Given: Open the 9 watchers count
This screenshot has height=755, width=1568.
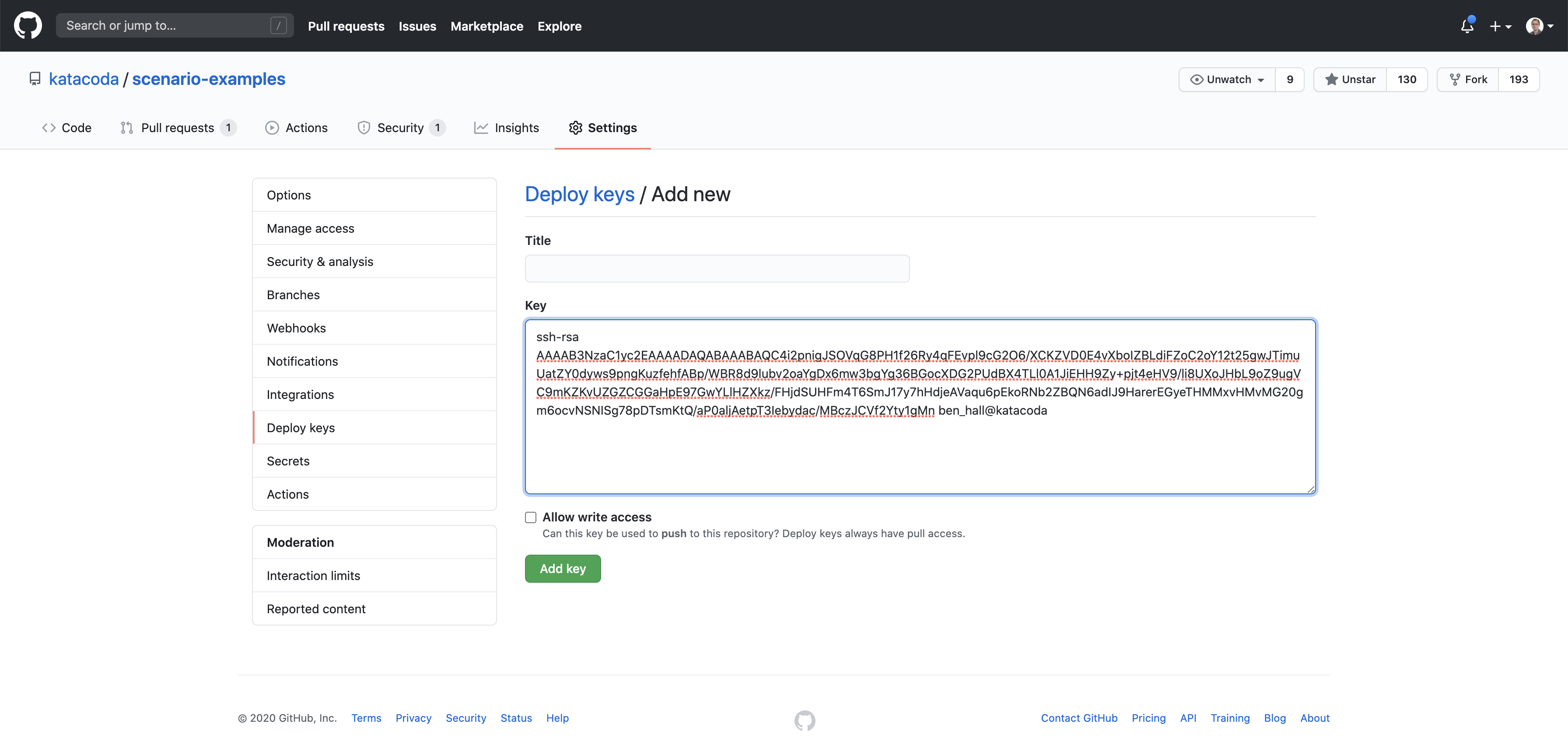Looking at the screenshot, I should [x=1290, y=80].
